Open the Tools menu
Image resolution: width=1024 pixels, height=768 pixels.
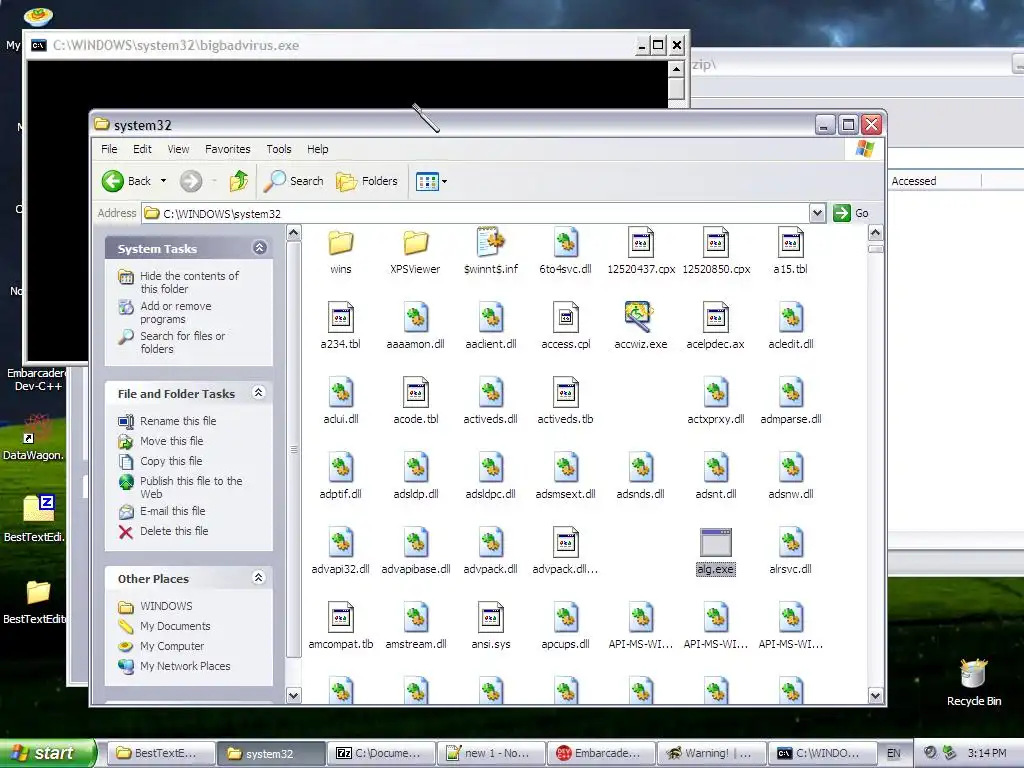click(x=279, y=149)
